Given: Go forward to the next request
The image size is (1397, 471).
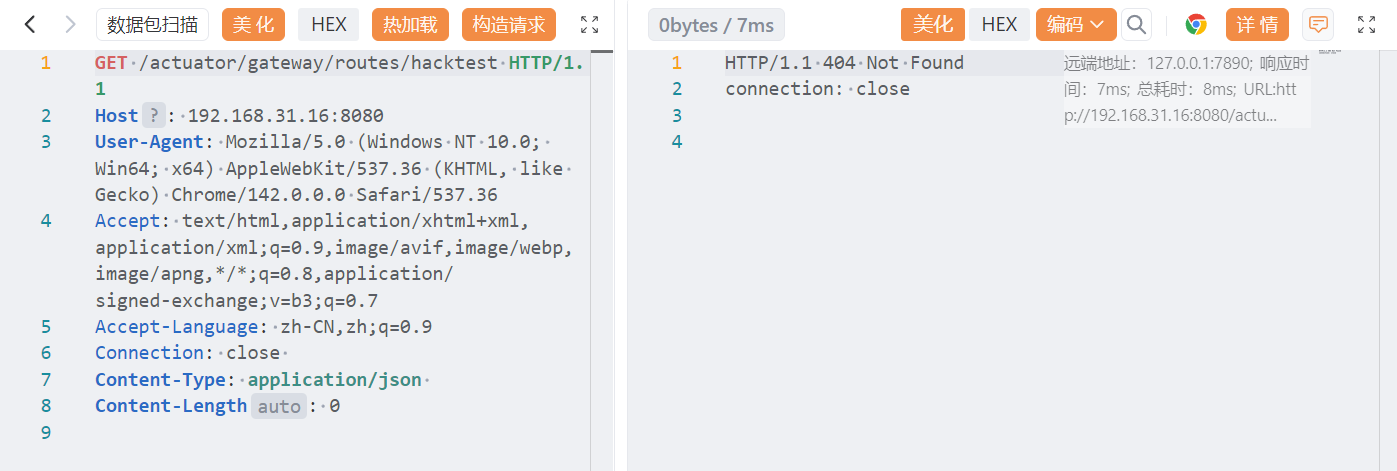Looking at the screenshot, I should coord(69,25).
